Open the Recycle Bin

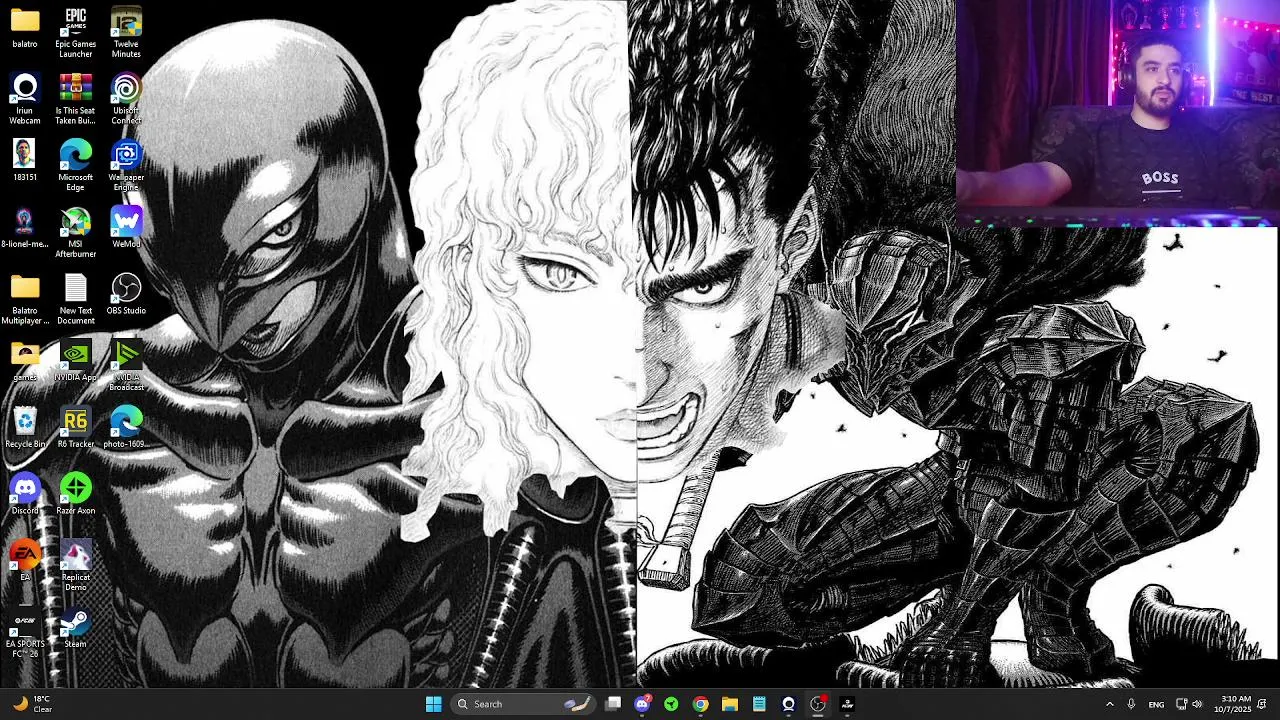(x=25, y=428)
